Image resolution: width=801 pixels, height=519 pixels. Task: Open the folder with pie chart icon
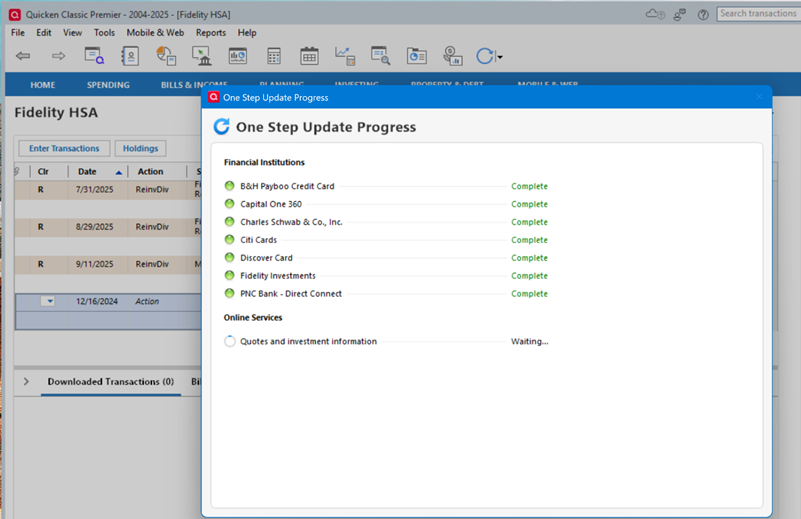point(417,56)
